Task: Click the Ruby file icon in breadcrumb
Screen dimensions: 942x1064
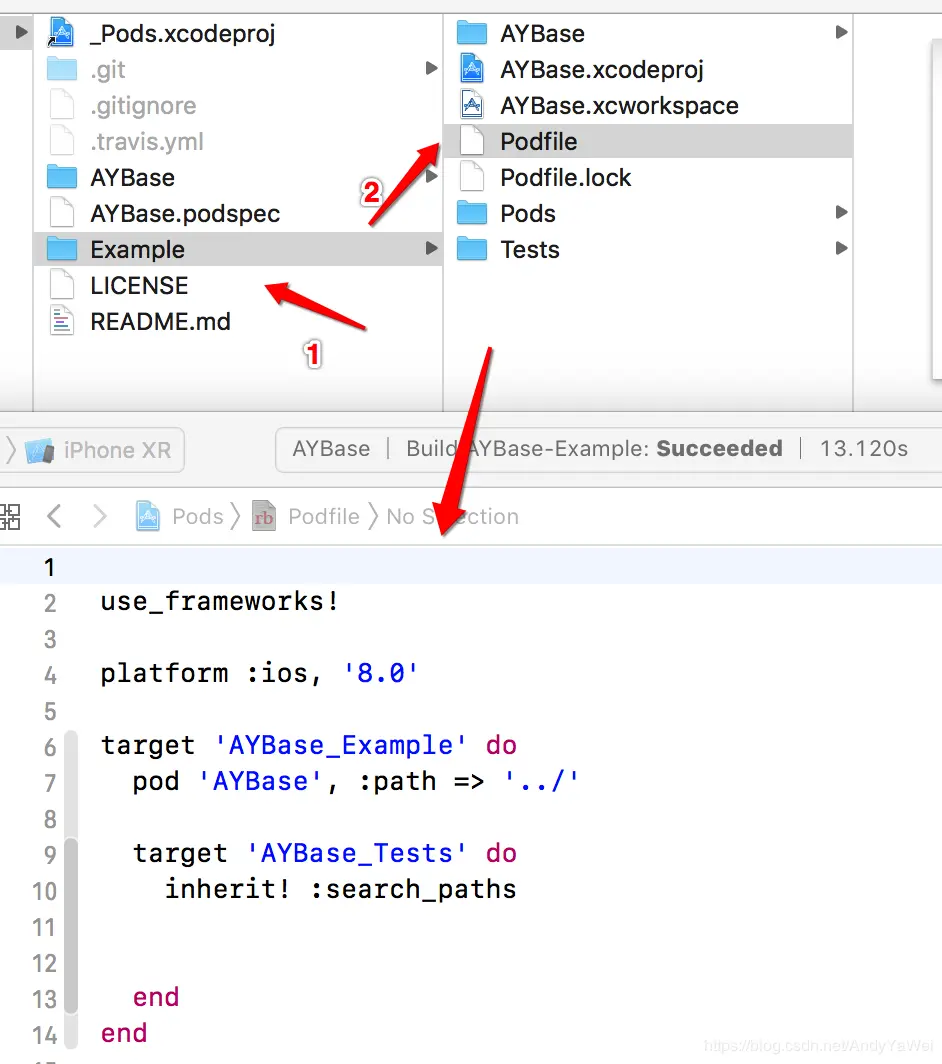Action: point(263,516)
